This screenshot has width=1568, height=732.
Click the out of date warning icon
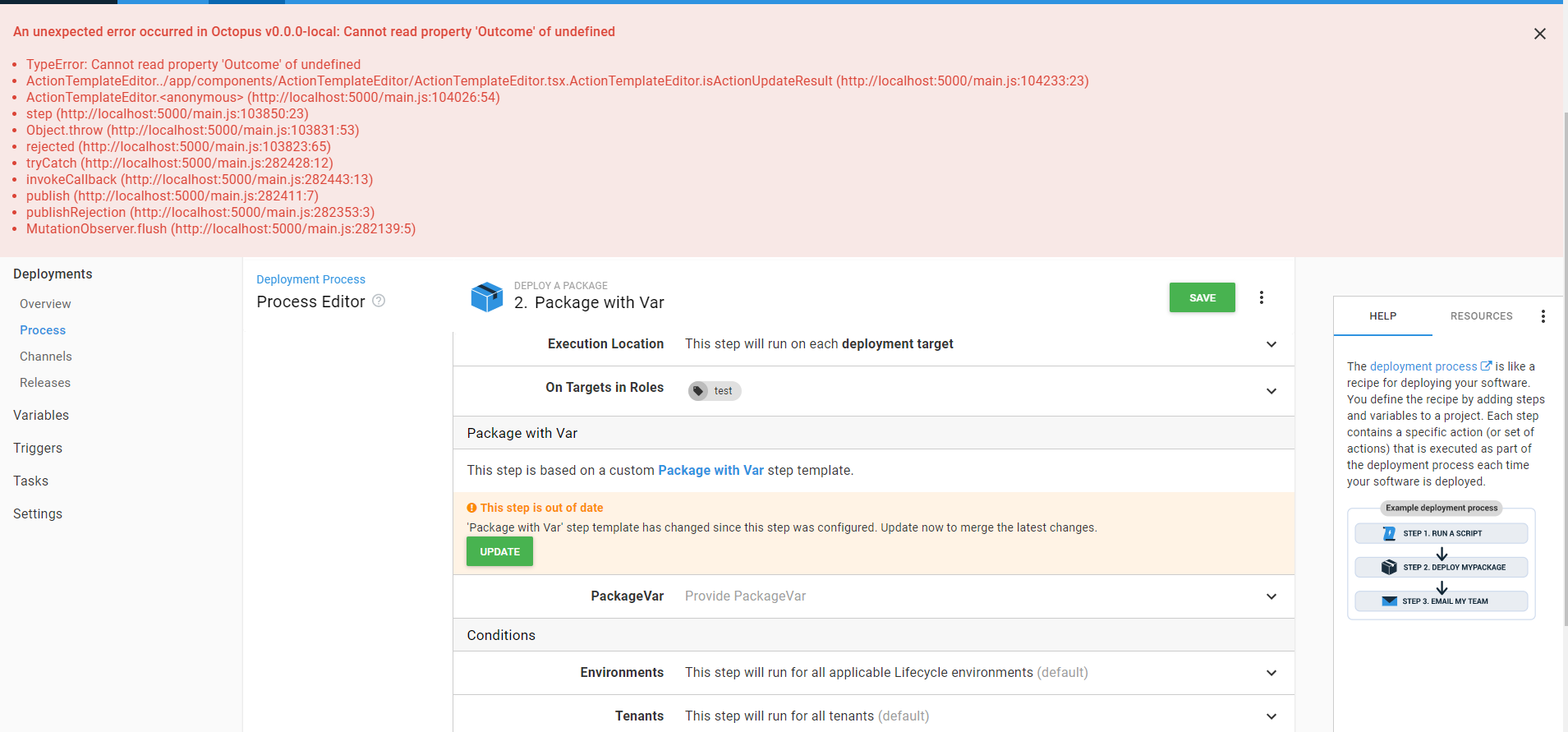click(x=471, y=508)
